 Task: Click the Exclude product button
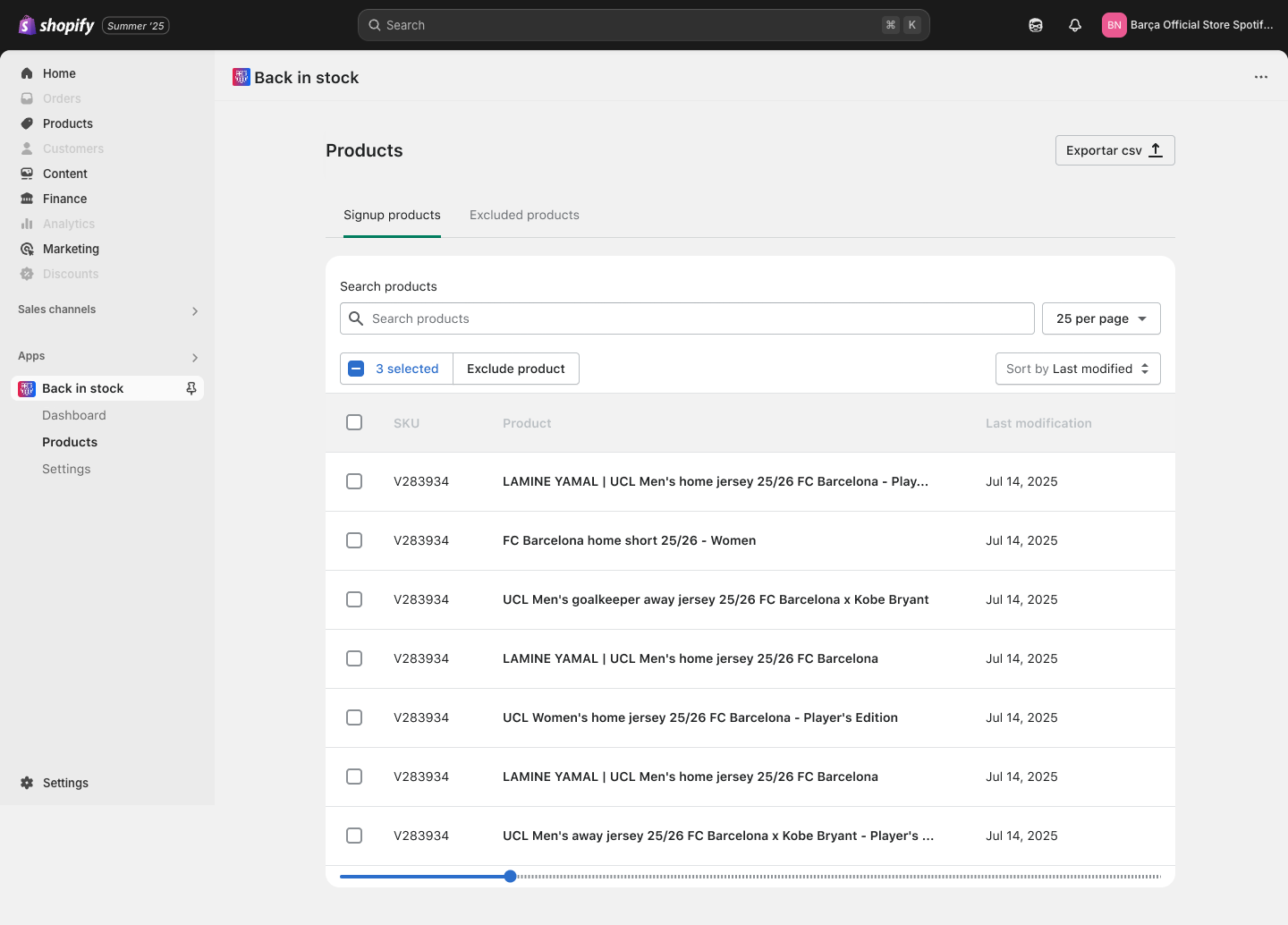tap(516, 369)
